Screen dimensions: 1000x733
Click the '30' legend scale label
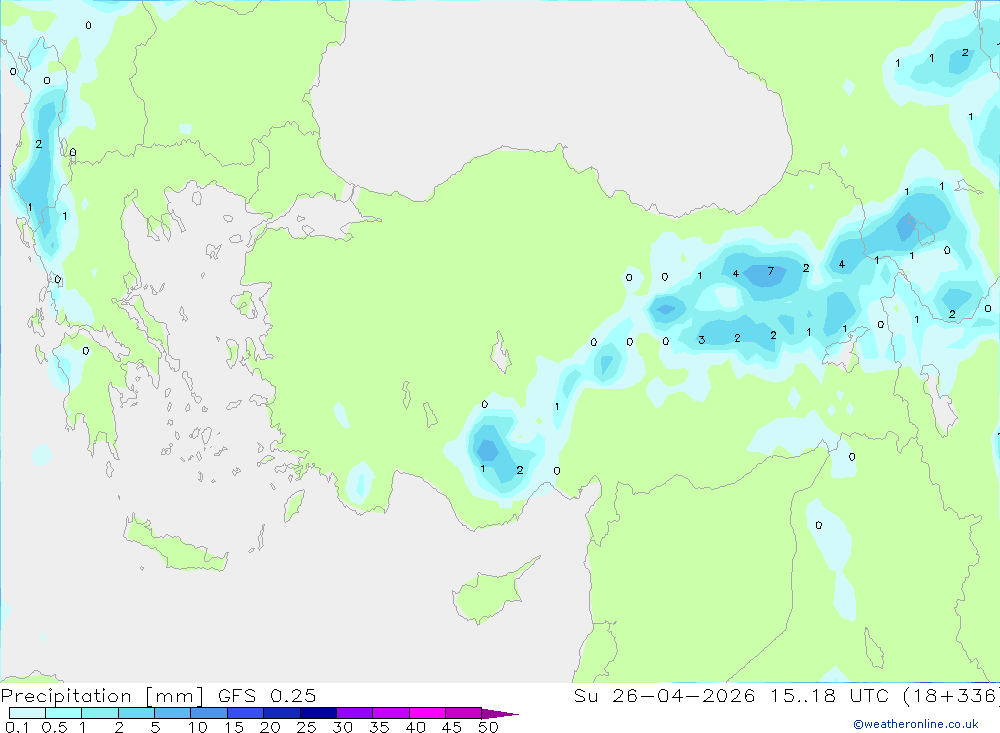click(343, 727)
